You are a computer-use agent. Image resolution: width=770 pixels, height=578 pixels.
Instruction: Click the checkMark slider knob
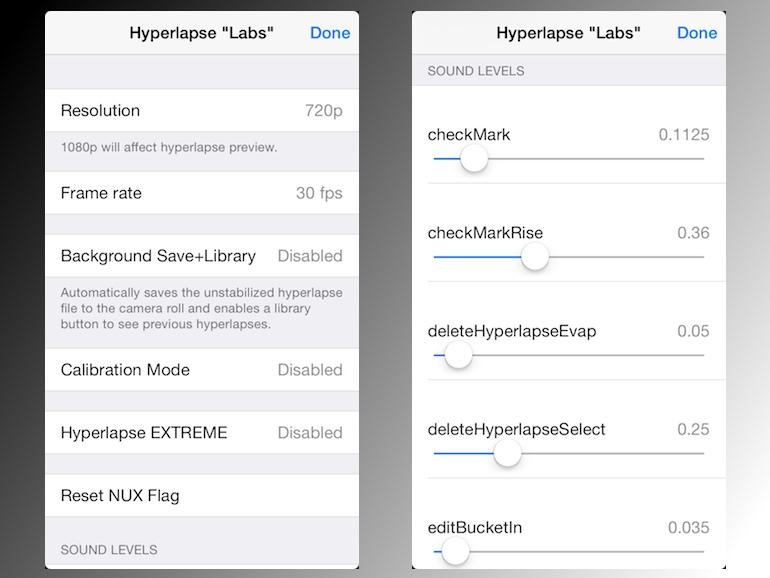click(x=474, y=158)
